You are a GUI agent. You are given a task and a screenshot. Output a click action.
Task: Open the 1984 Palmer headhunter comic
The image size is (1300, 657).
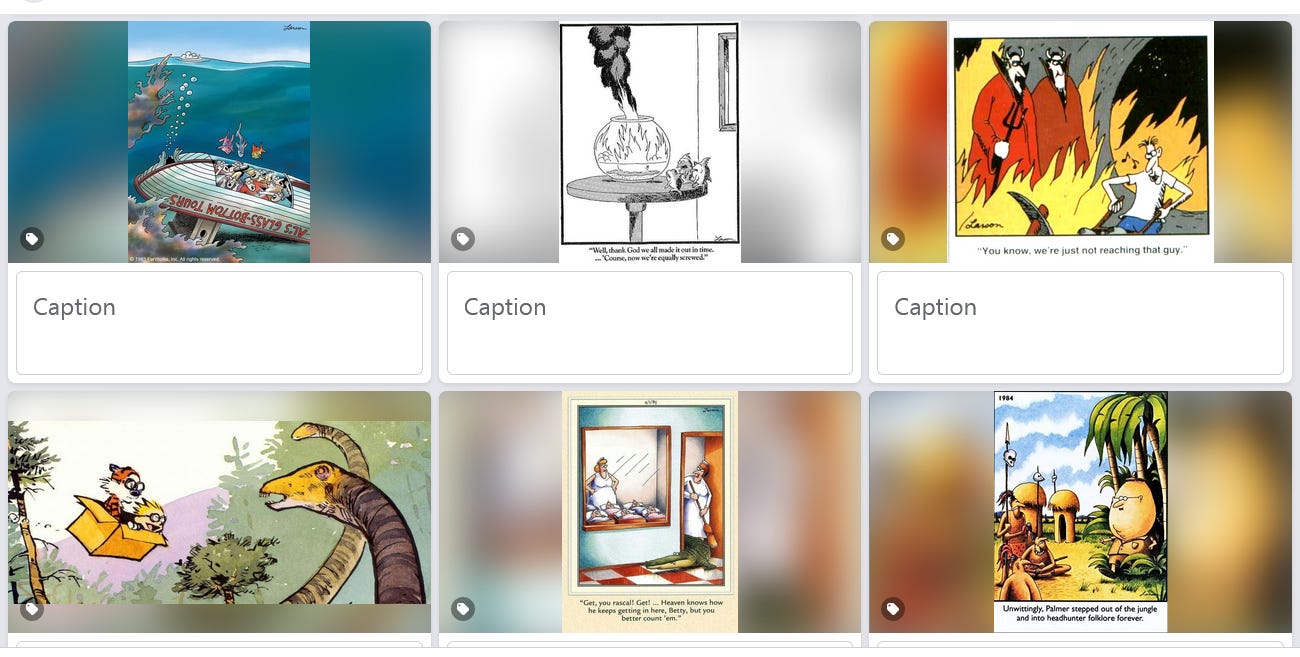pyautogui.click(x=1081, y=512)
